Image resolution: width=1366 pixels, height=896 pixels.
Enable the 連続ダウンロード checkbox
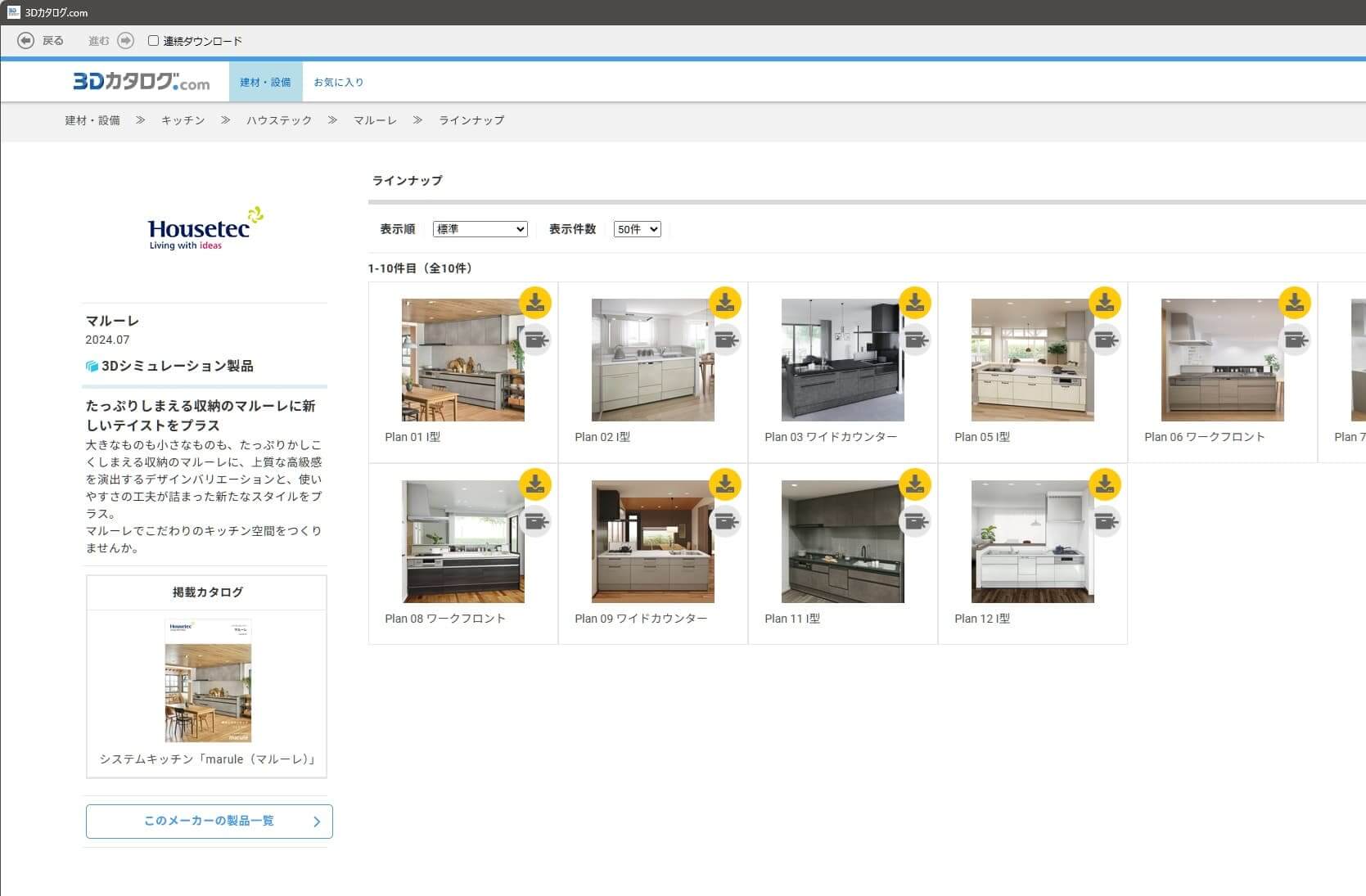coord(153,41)
